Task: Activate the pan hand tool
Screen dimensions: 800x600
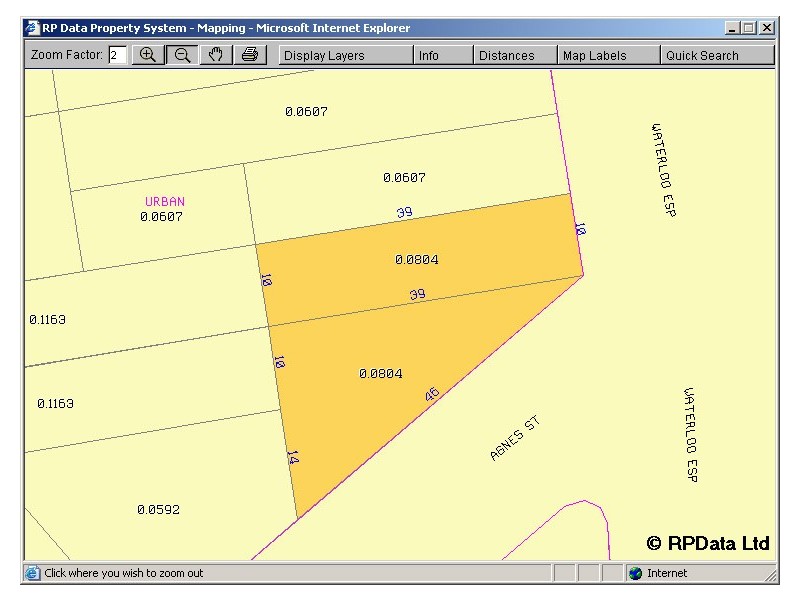Action: pos(215,55)
